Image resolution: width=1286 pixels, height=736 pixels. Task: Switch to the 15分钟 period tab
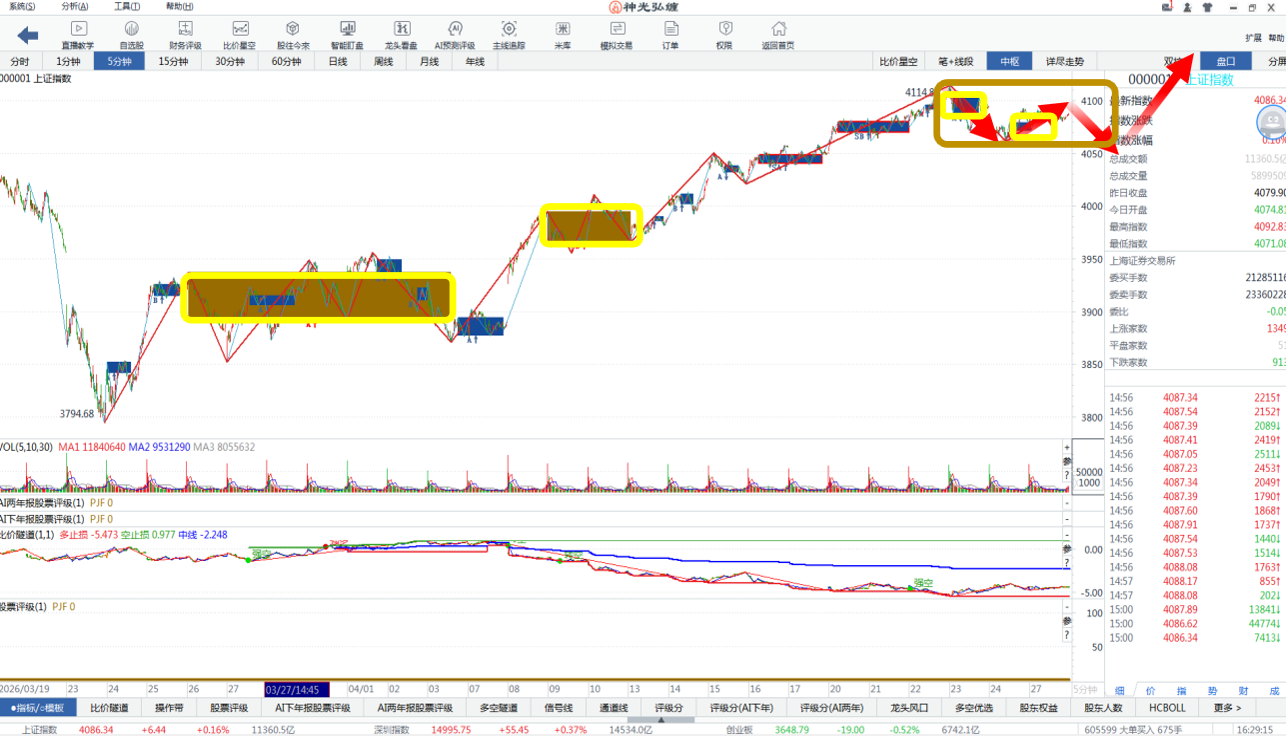coord(173,61)
